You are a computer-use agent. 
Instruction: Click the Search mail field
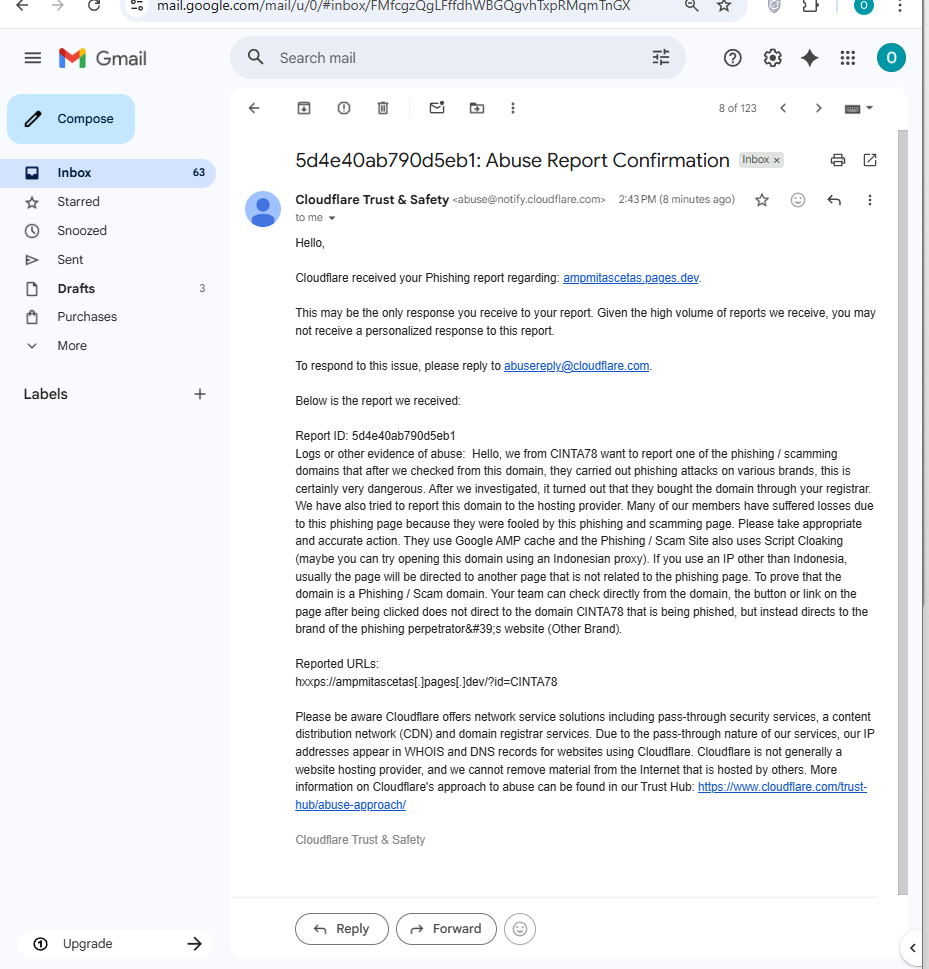tap(457, 57)
